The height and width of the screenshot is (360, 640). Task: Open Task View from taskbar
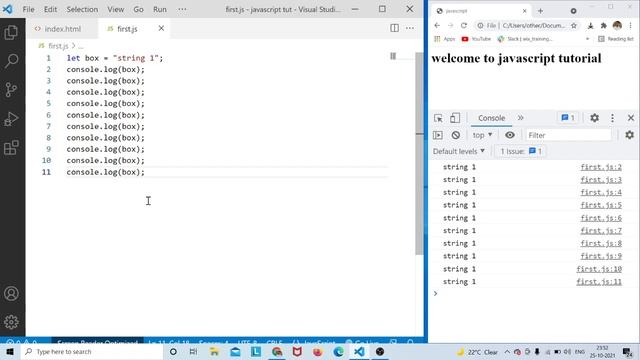click(x=193, y=351)
